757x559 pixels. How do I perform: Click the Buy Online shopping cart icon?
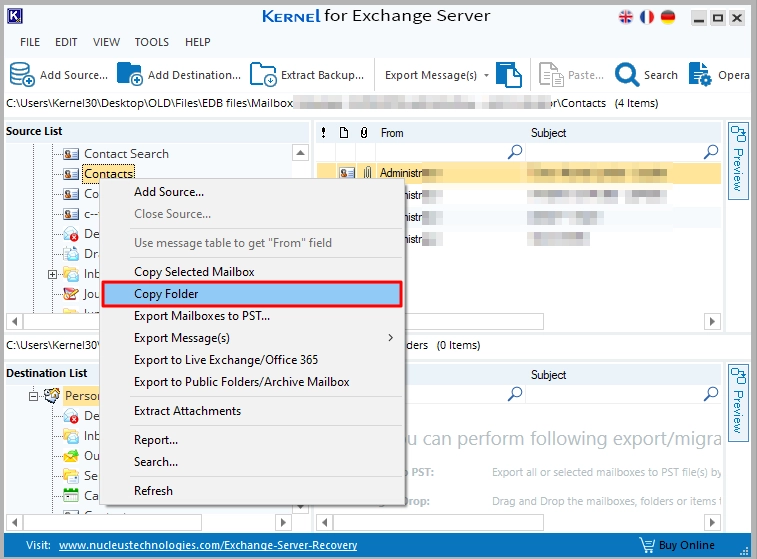(x=647, y=545)
